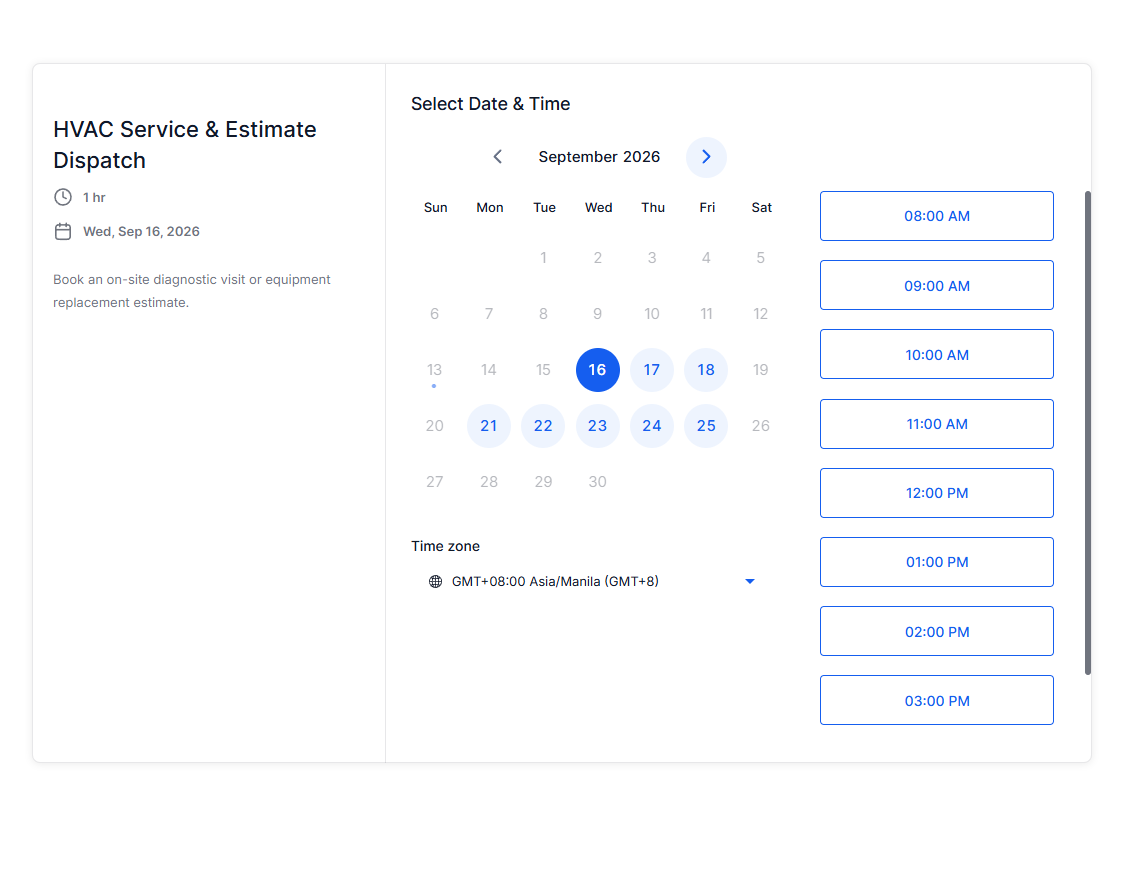This screenshot has width=1134, height=876.
Task: Click the September 2026 month label
Action: pos(599,157)
